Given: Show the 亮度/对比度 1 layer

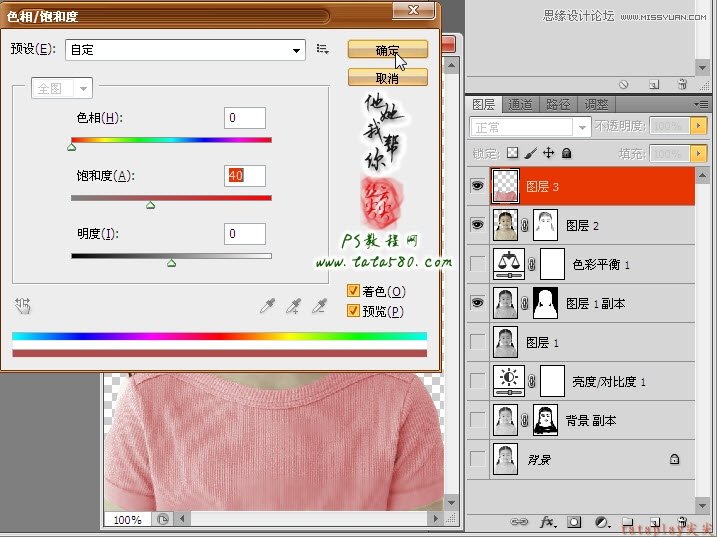Looking at the screenshot, I should 477,381.
